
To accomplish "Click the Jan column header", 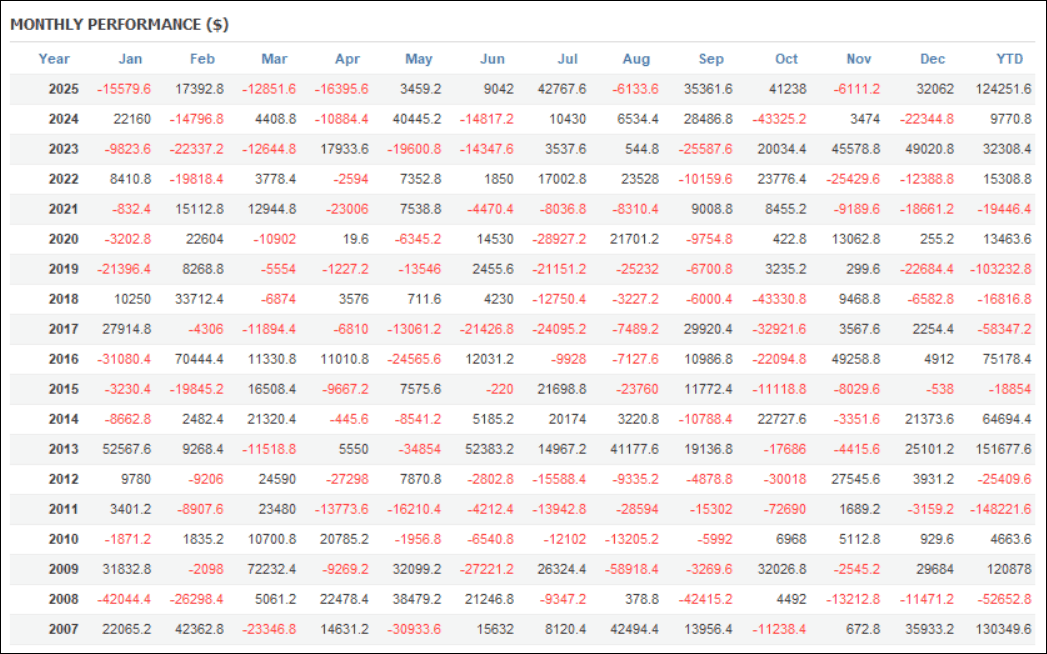I will tap(130, 59).
